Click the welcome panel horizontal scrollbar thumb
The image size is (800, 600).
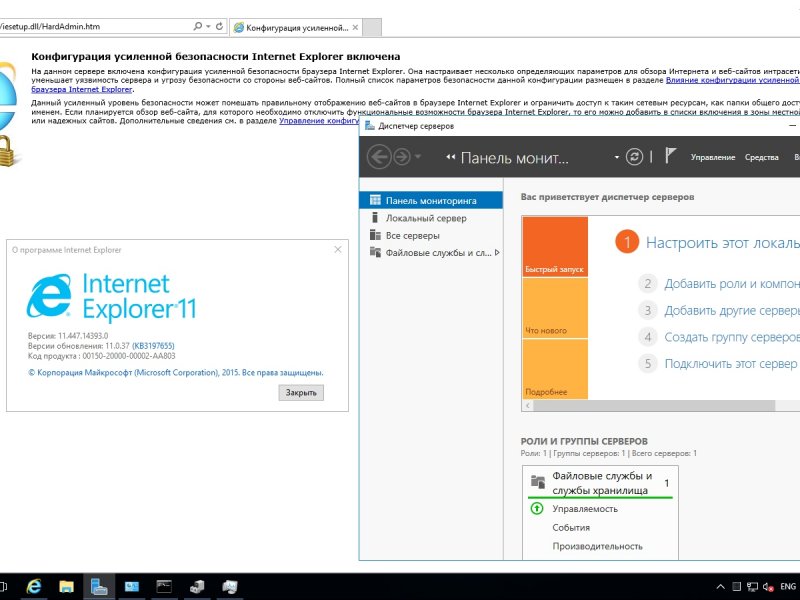click(654, 406)
